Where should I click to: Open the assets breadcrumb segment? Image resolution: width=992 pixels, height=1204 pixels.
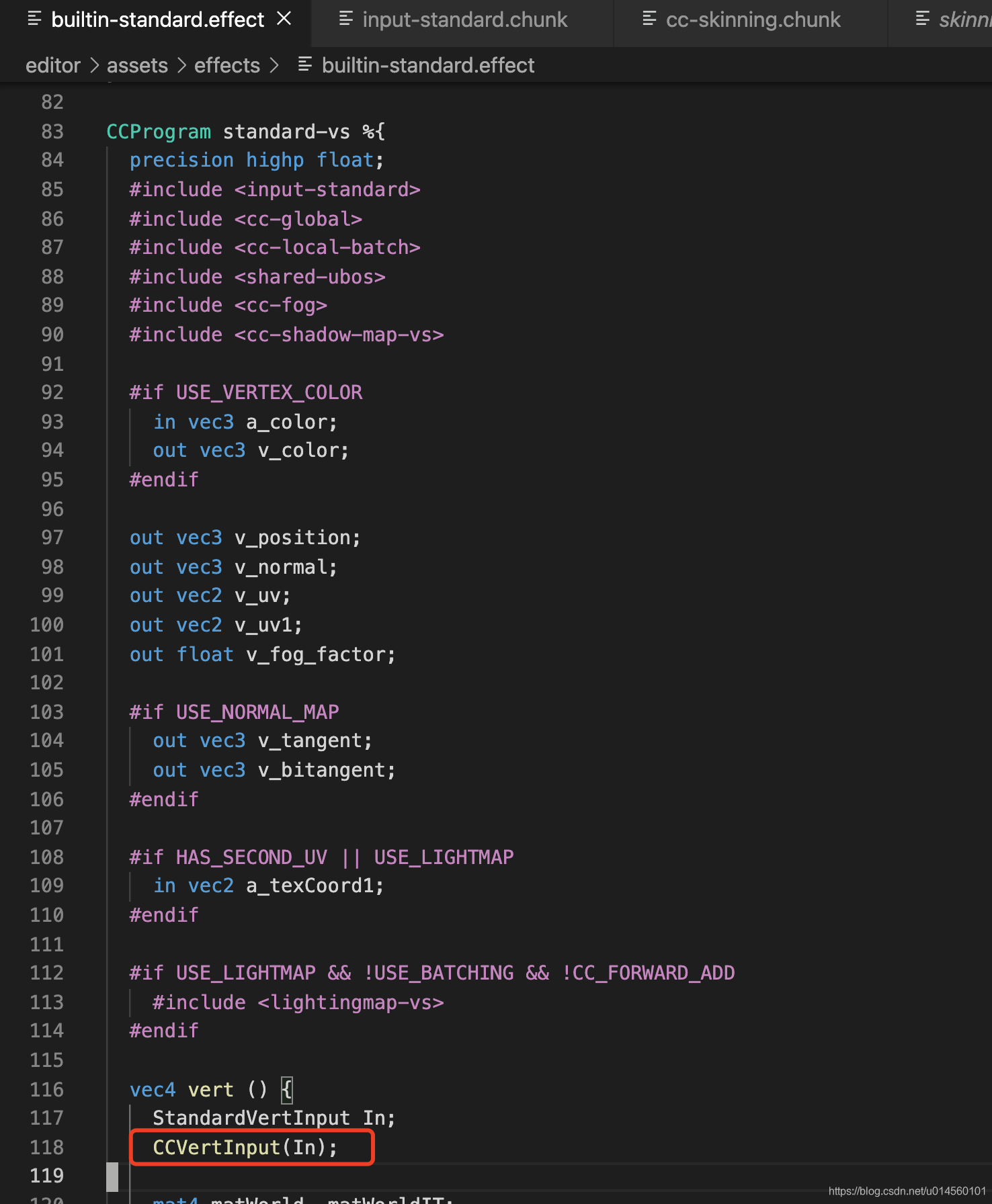click(x=137, y=66)
